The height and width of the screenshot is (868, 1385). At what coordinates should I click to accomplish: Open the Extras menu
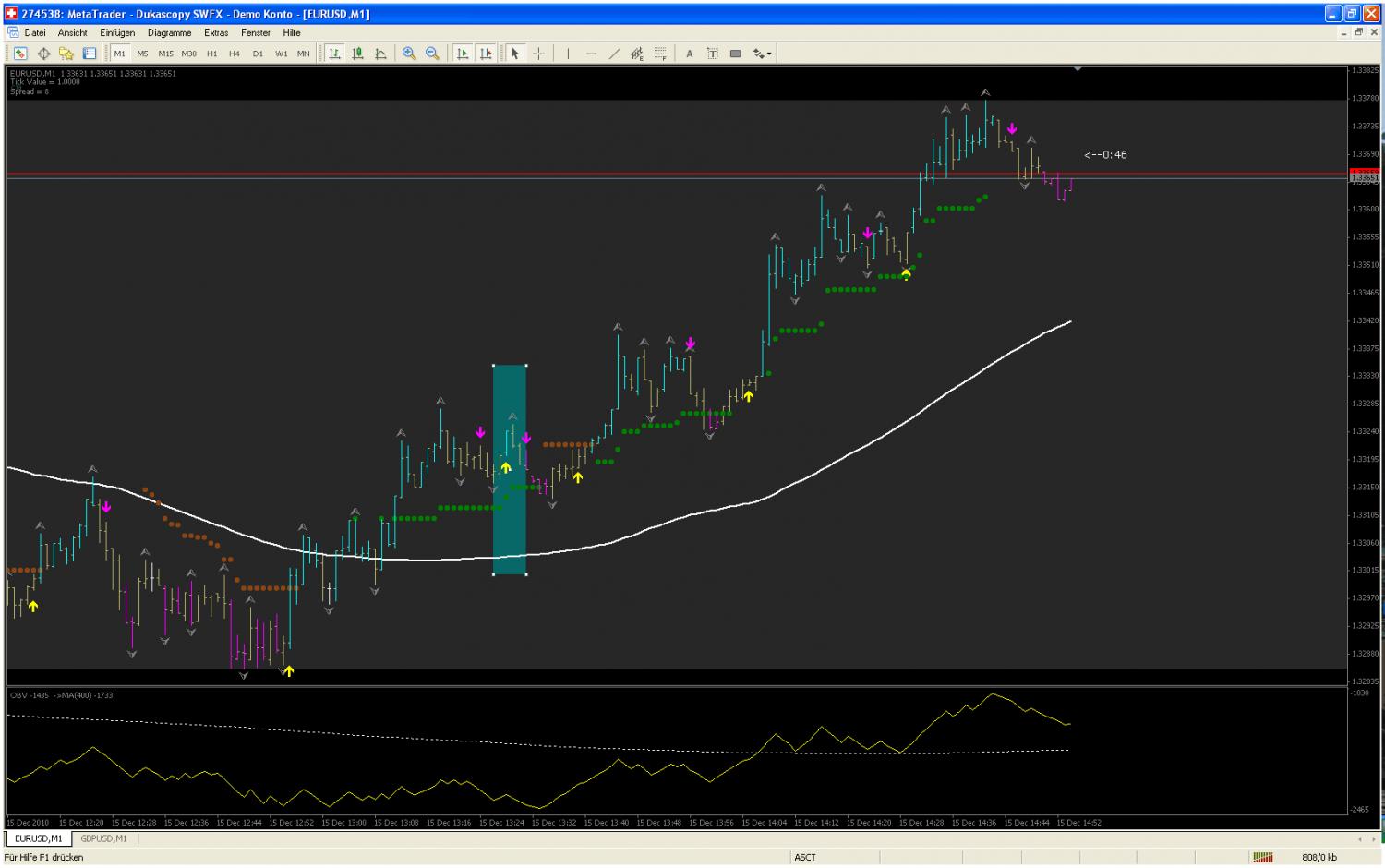pyautogui.click(x=216, y=32)
